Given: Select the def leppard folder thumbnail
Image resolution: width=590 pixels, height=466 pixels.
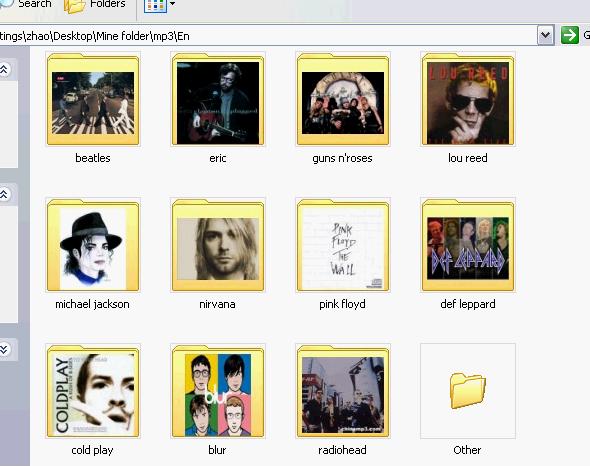Looking at the screenshot, I should click(468, 245).
